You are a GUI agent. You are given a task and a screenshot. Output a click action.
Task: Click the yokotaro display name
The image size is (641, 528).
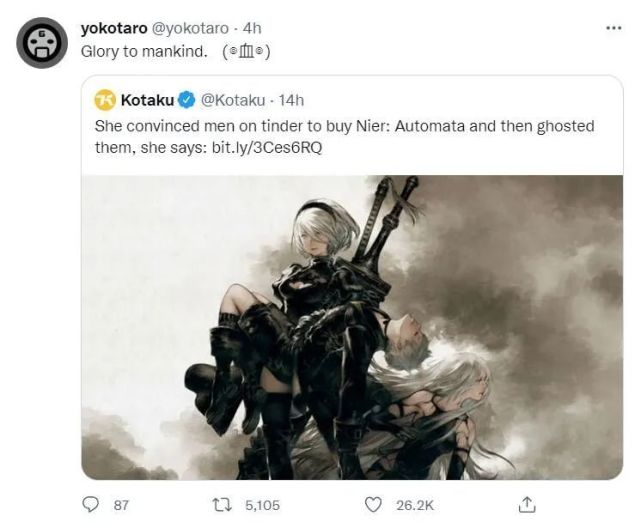pyautogui.click(x=113, y=28)
